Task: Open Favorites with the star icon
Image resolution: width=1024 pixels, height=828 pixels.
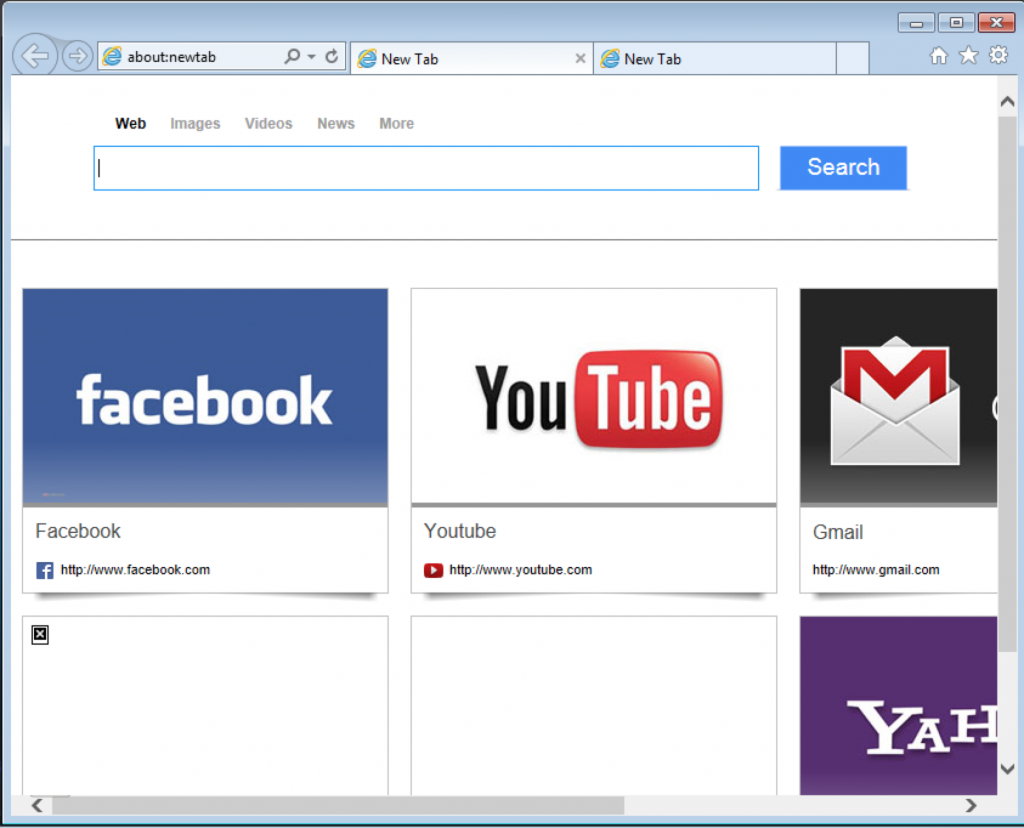Action: coord(968,56)
